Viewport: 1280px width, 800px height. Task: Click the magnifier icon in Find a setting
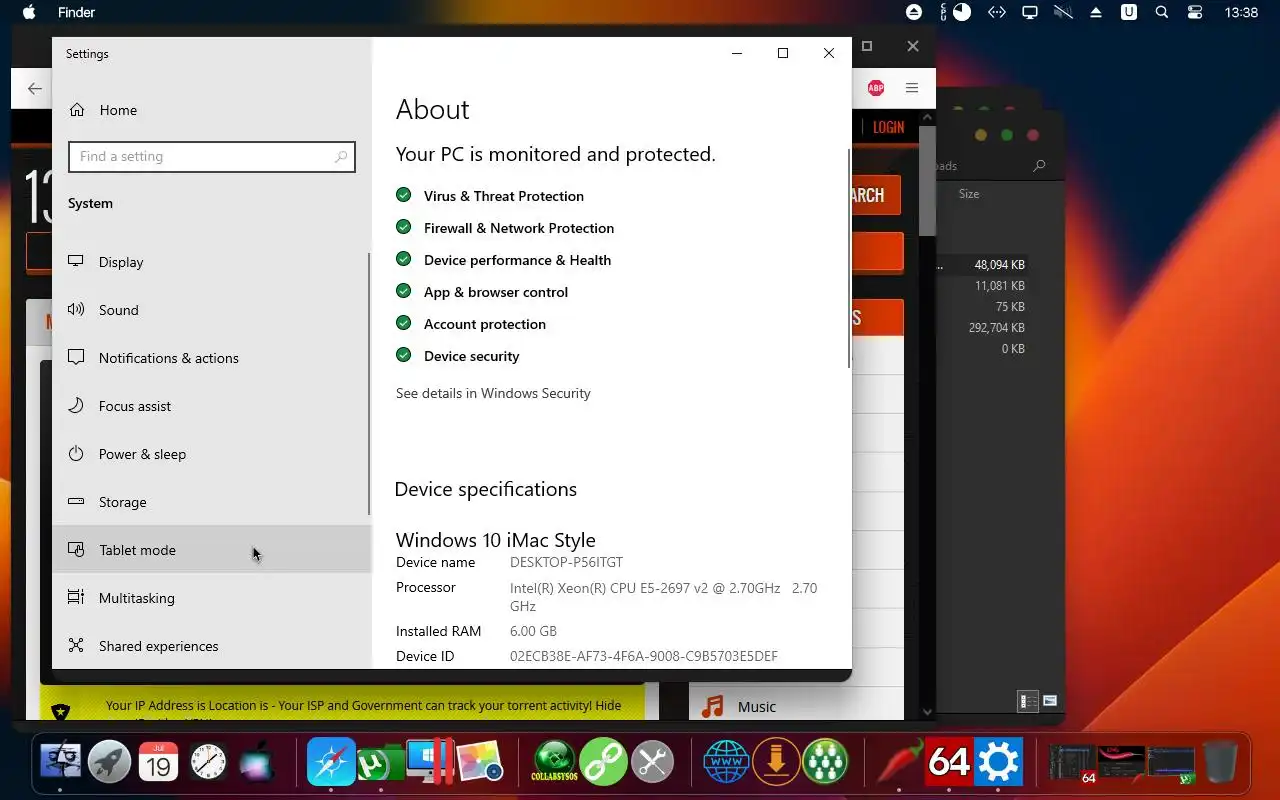point(341,156)
